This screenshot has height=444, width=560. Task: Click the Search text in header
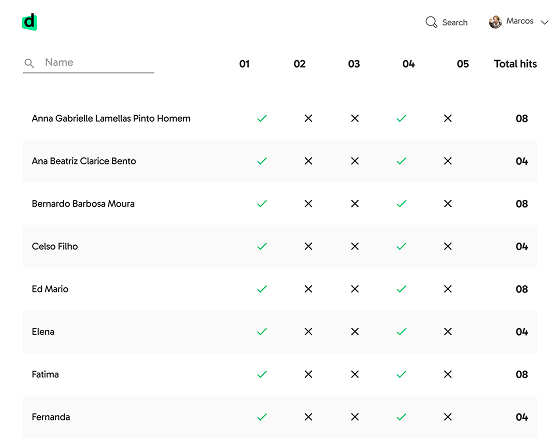(x=455, y=23)
